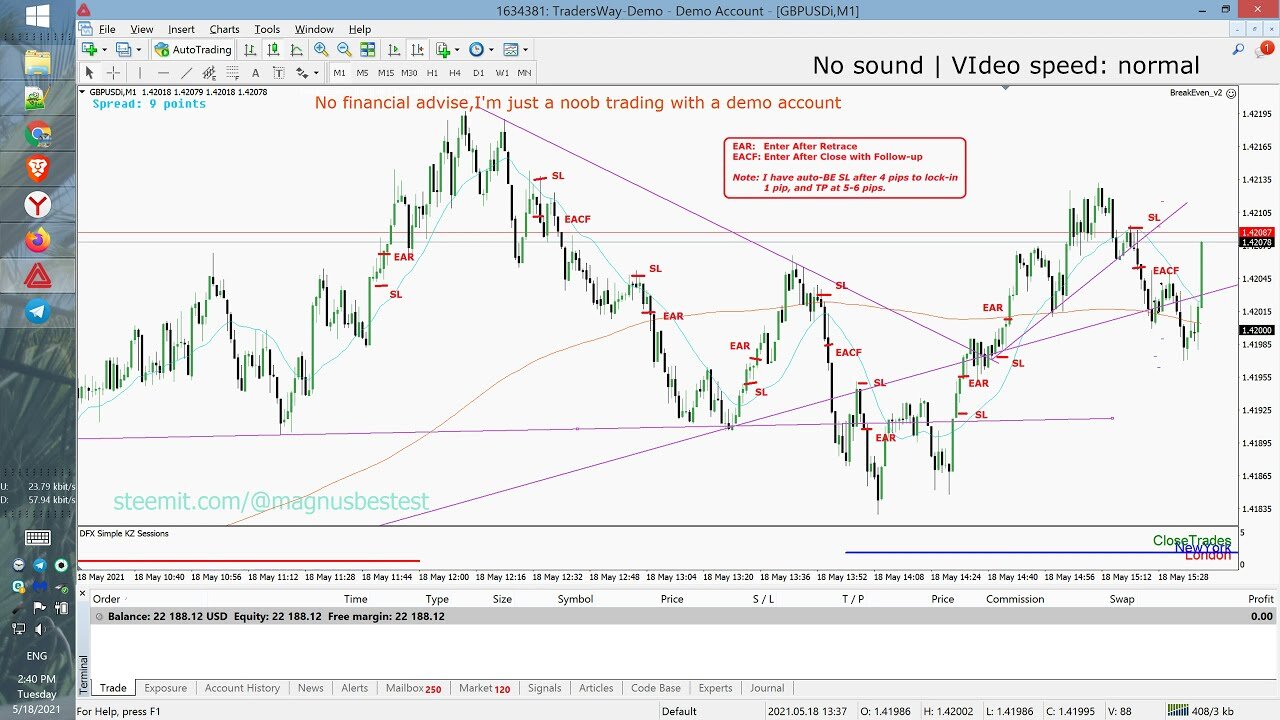
Task: Open the Periods clock icon
Action: coord(476,49)
